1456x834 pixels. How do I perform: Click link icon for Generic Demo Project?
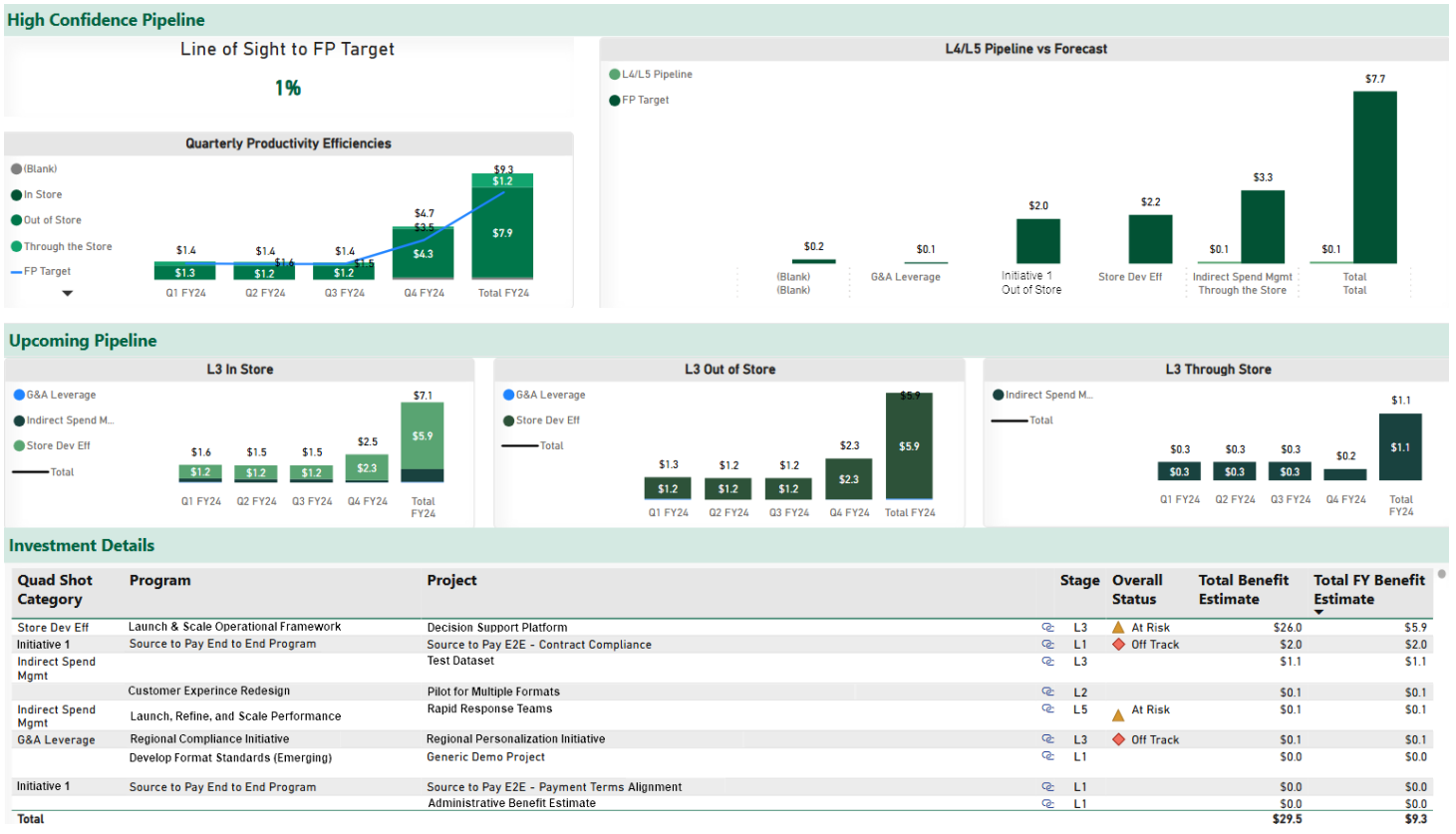(1047, 756)
